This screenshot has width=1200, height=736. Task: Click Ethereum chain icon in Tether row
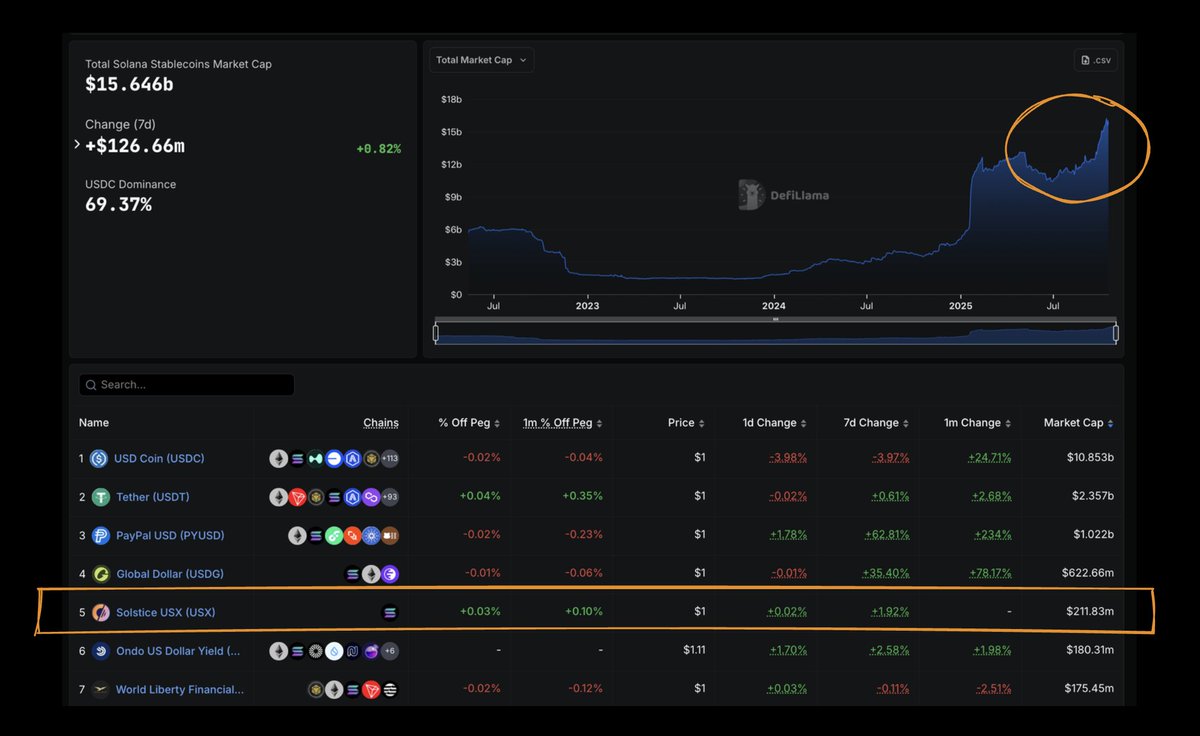click(279, 497)
